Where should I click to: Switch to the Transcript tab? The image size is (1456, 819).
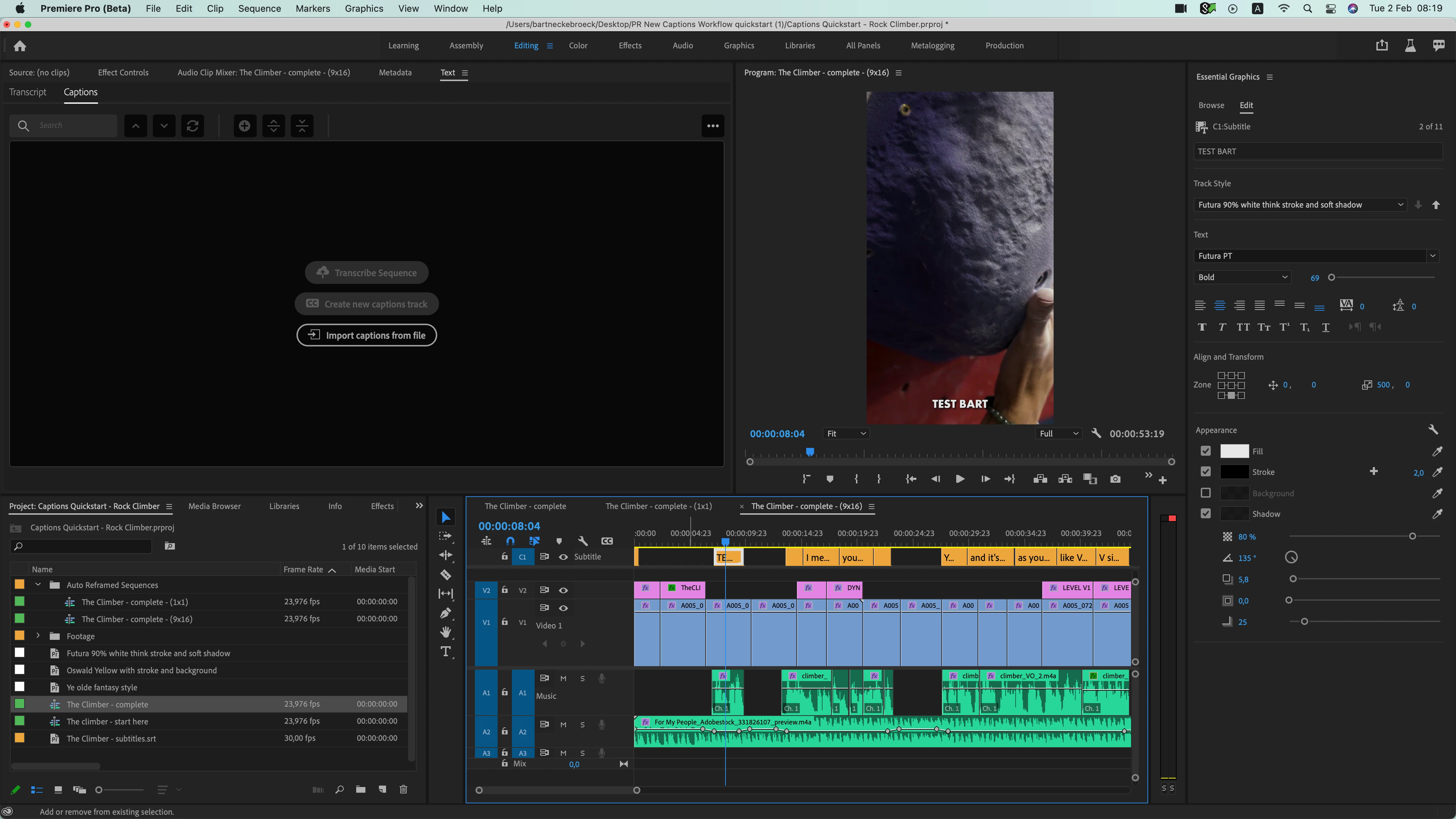pyautogui.click(x=27, y=92)
